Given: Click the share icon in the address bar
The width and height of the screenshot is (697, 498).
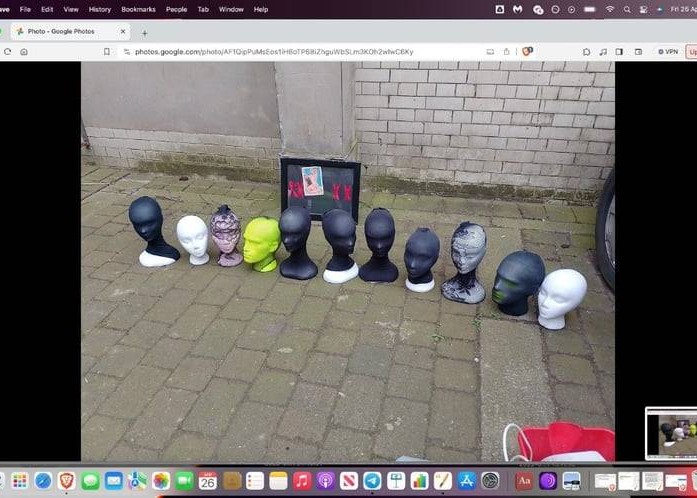Looking at the screenshot, I should 507,51.
